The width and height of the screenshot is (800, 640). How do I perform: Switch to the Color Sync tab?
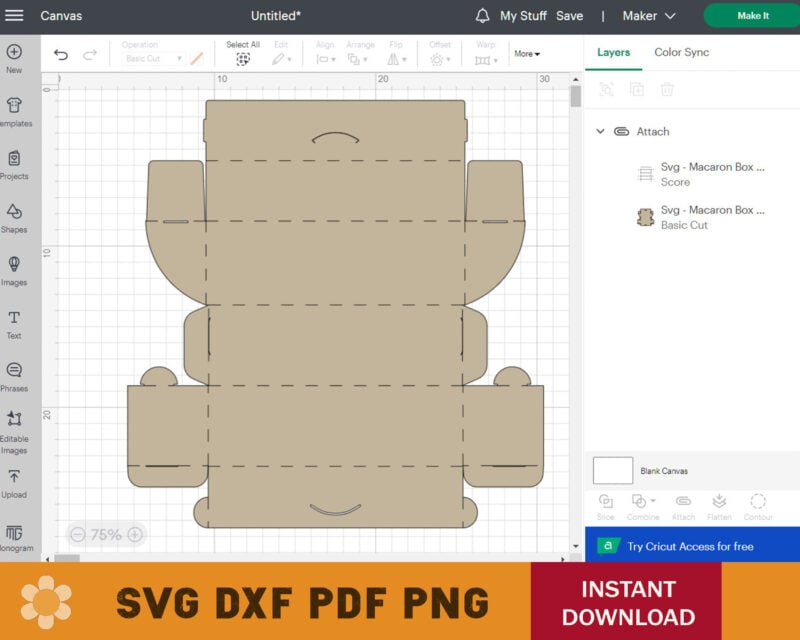(682, 52)
